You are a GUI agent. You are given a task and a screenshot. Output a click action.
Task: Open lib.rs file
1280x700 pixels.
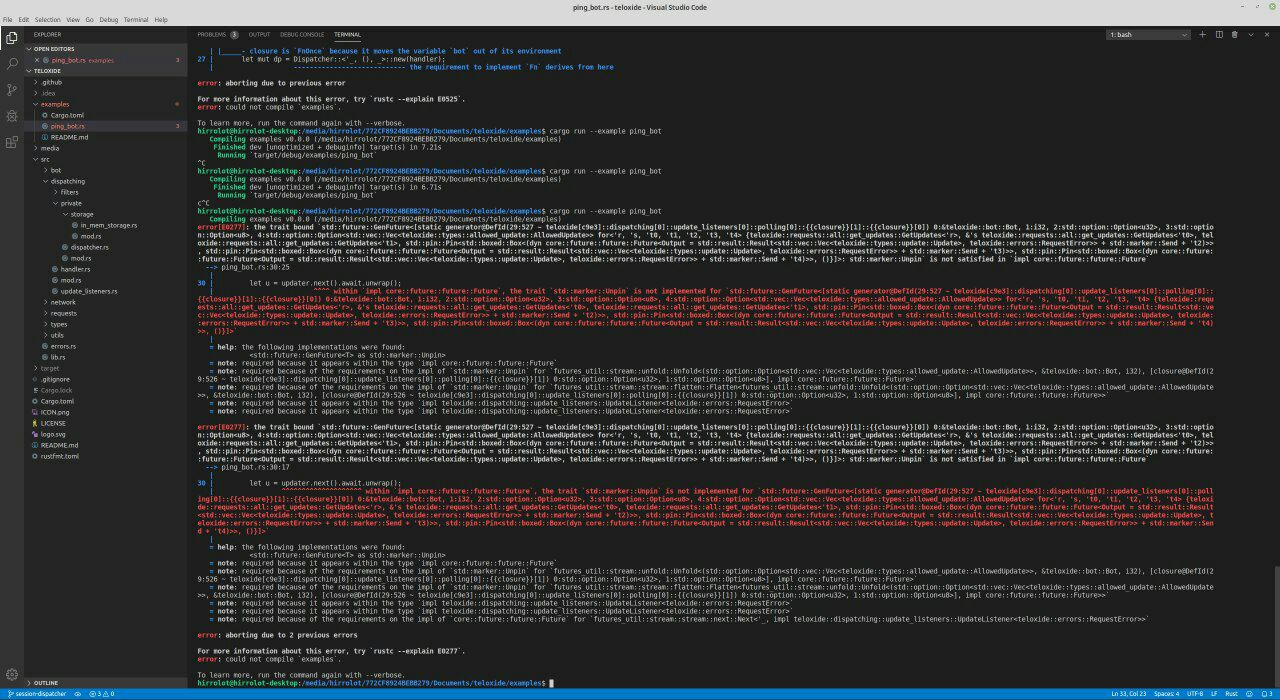tap(58, 357)
